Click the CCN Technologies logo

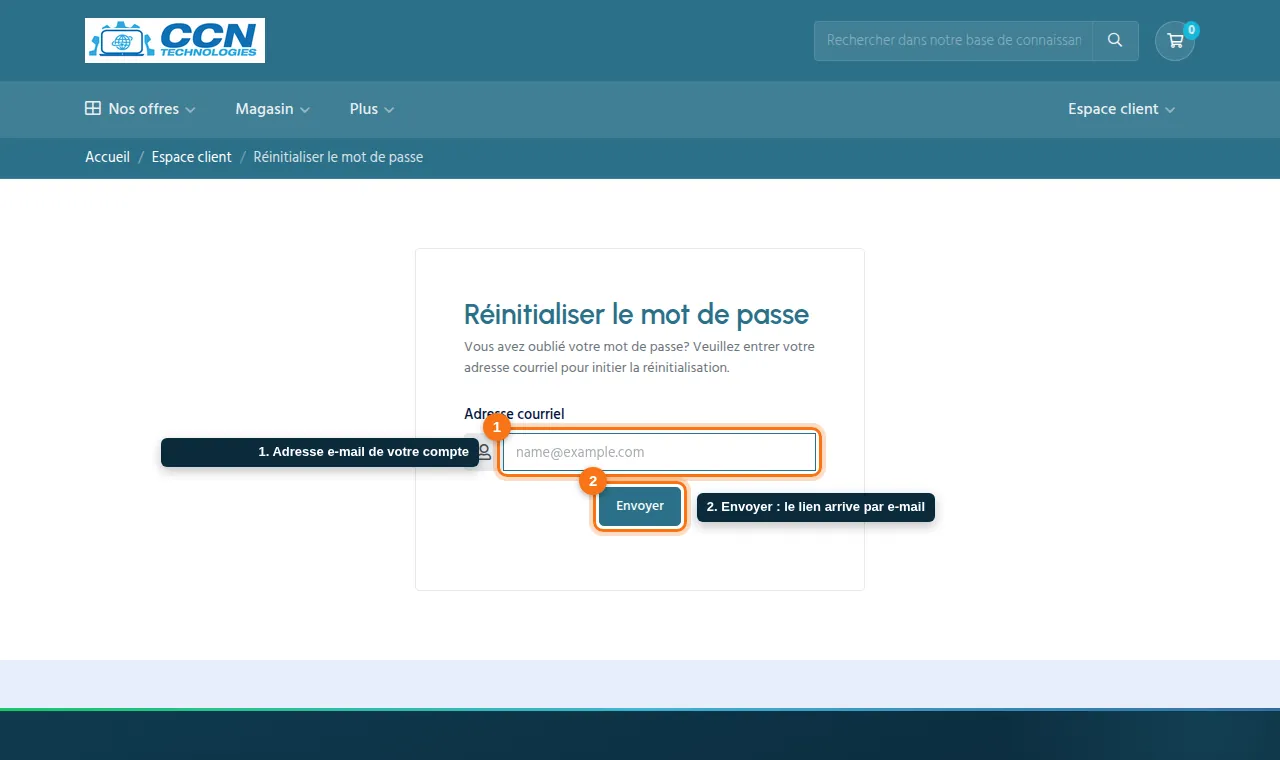pos(175,40)
